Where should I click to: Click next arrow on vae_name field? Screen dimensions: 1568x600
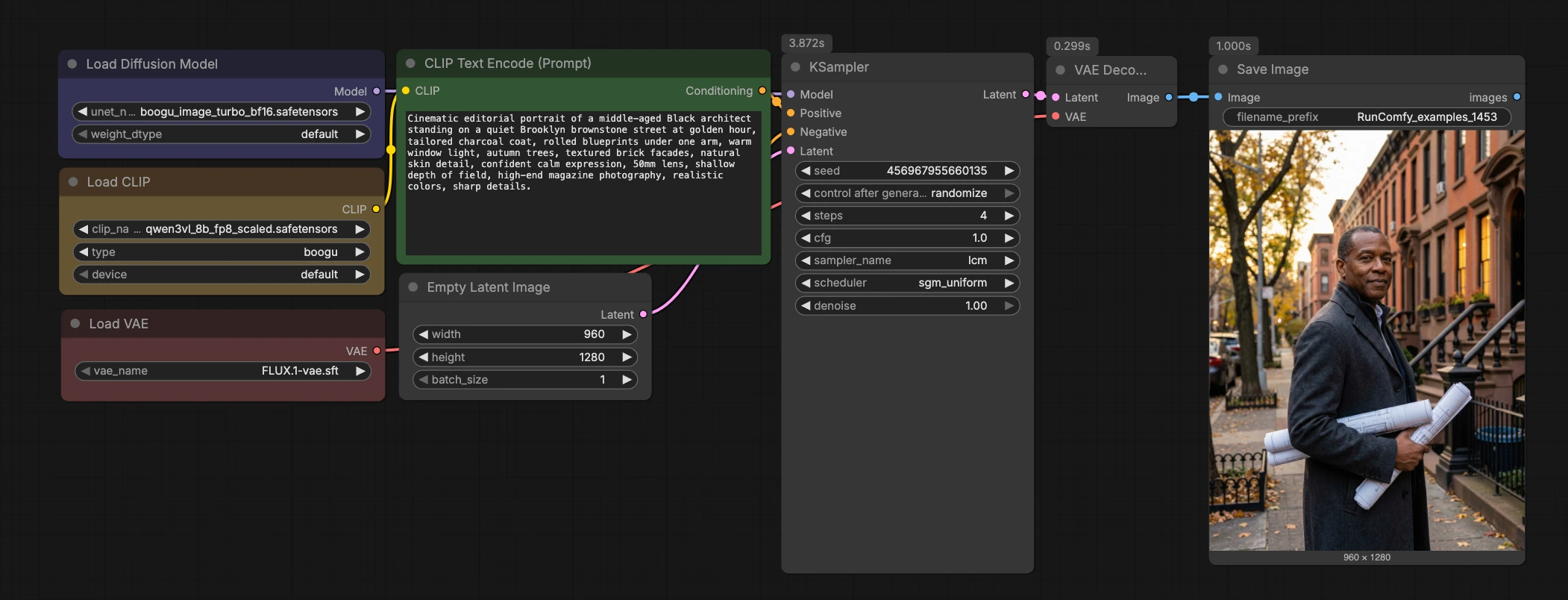pyautogui.click(x=360, y=371)
